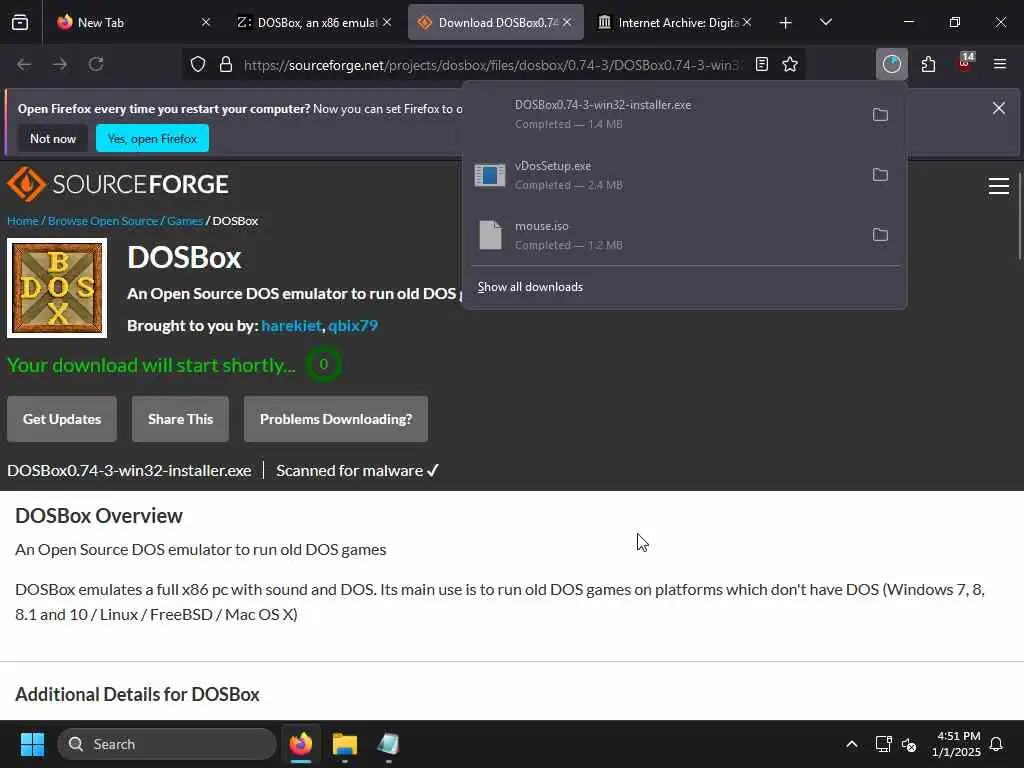
Task: Show DOSBox installer in folder
Action: pyautogui.click(x=880, y=114)
